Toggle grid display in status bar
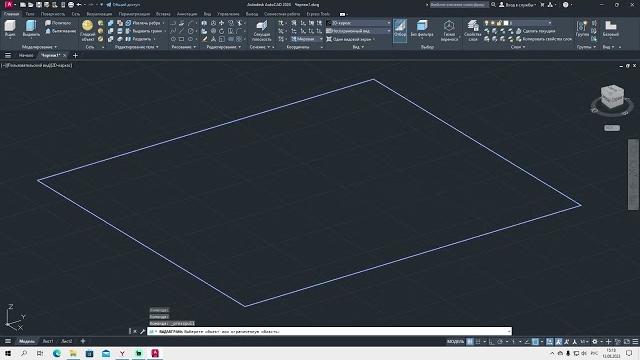The image size is (640, 360). pos(470,341)
